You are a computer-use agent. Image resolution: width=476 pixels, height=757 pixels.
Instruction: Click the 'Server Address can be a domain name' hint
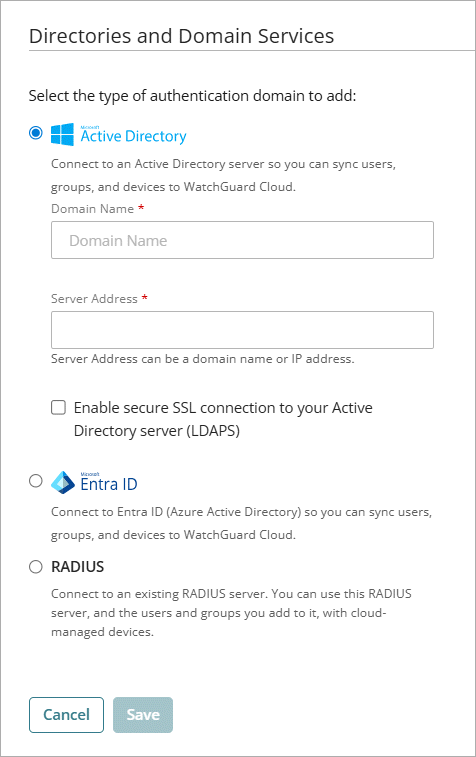click(203, 359)
